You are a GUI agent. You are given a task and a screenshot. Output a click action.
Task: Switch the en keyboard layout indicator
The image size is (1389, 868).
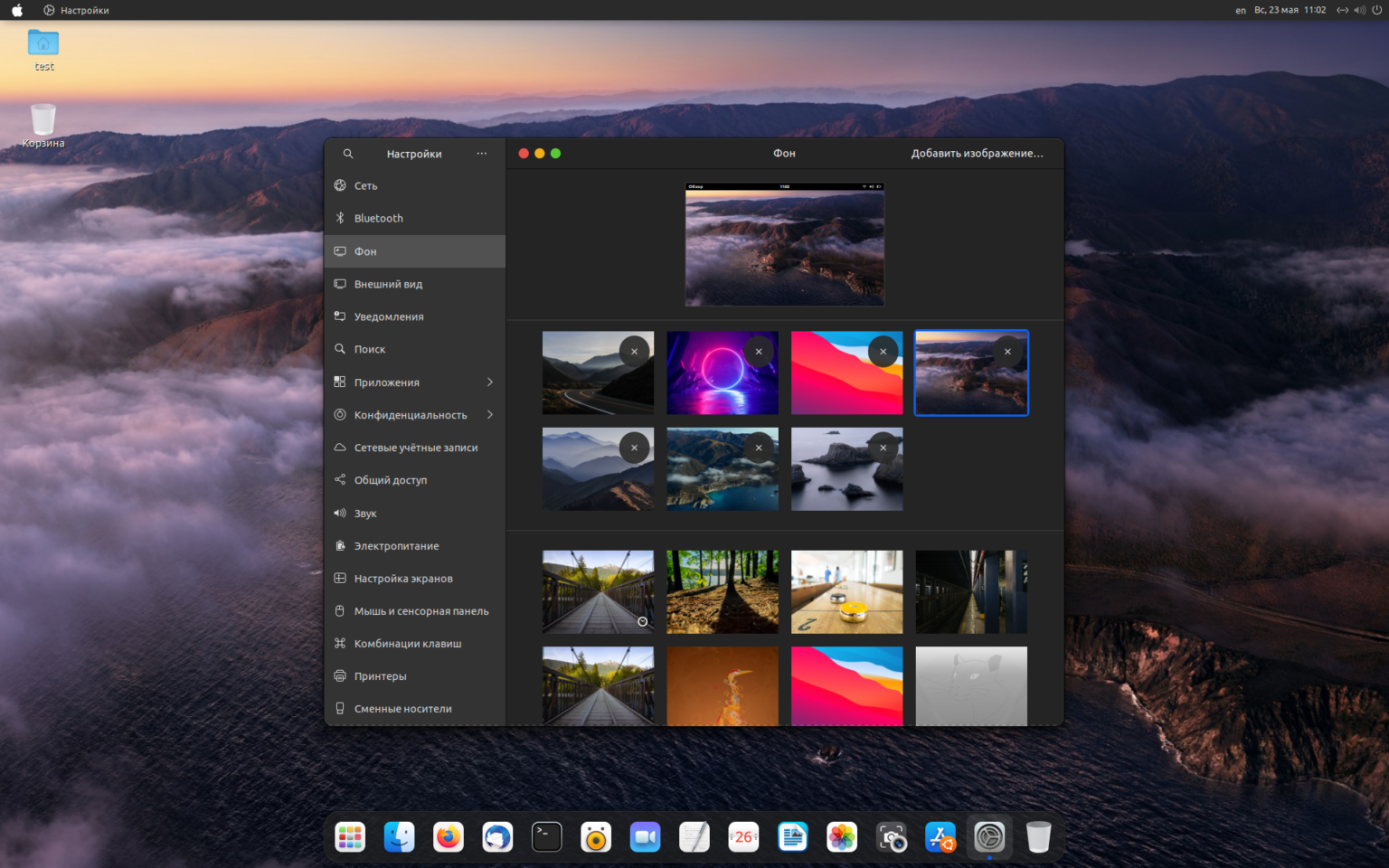coord(1241,10)
